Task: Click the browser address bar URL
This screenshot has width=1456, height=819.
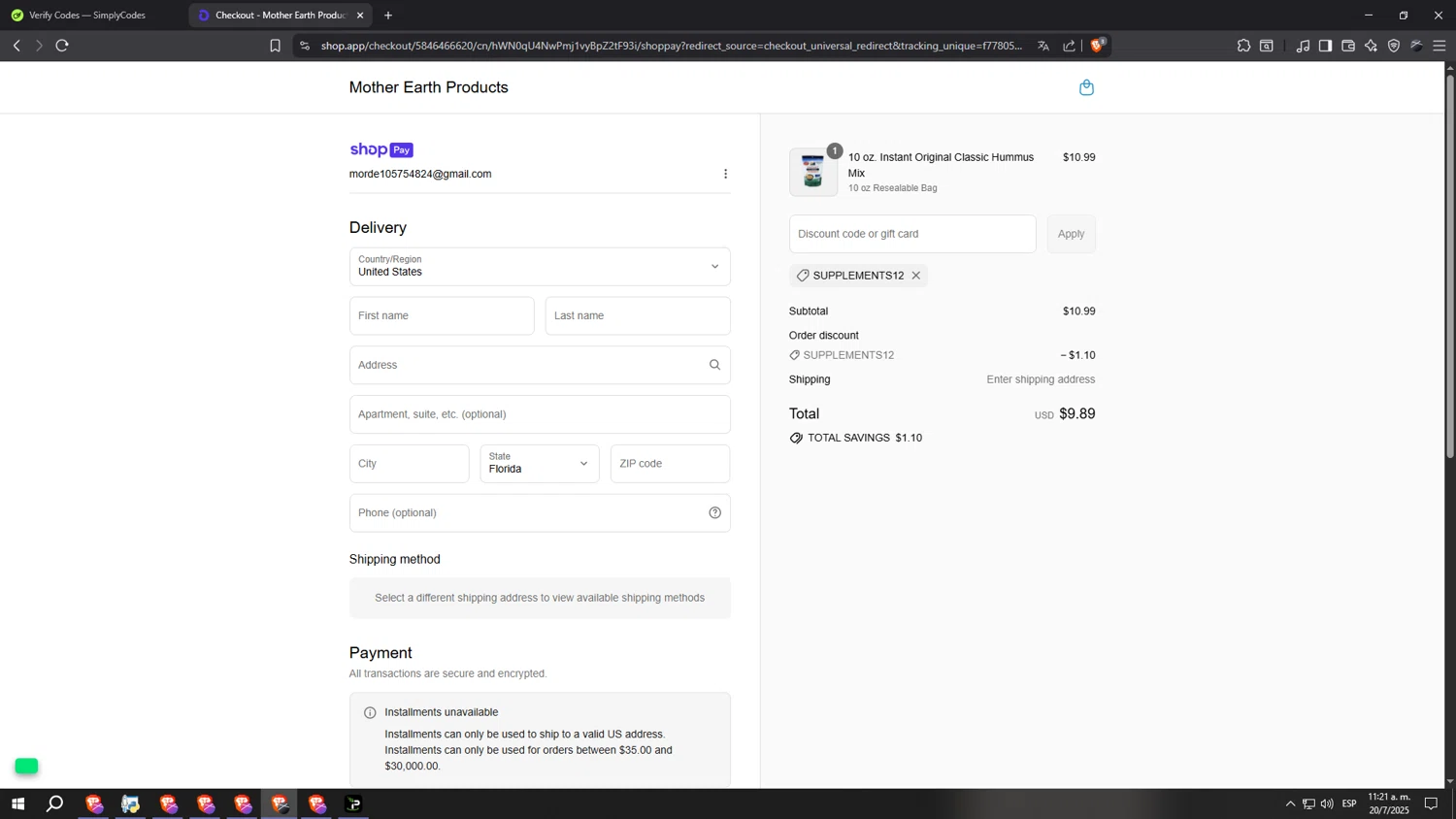Action: coord(672,46)
